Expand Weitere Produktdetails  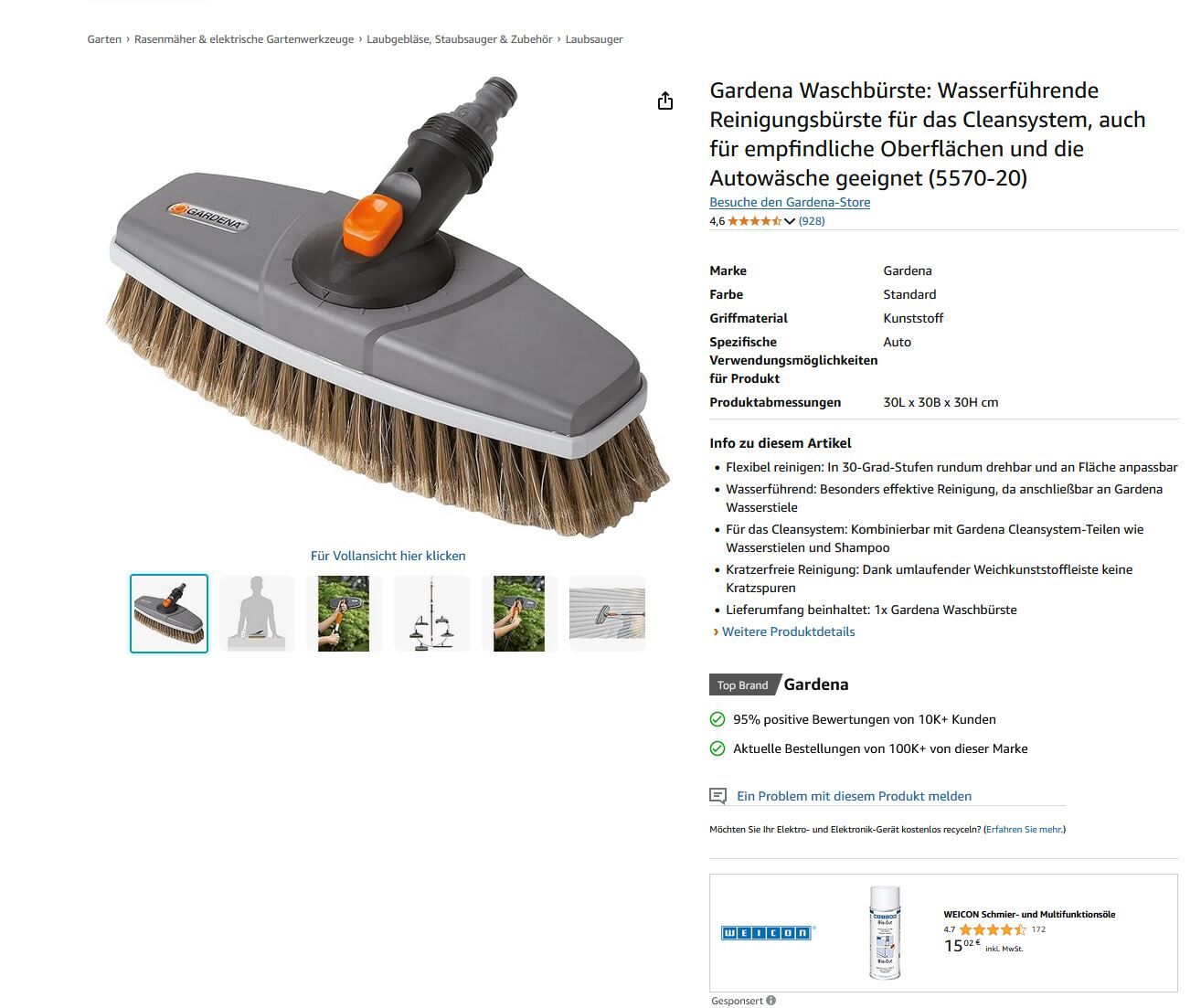[x=788, y=631]
